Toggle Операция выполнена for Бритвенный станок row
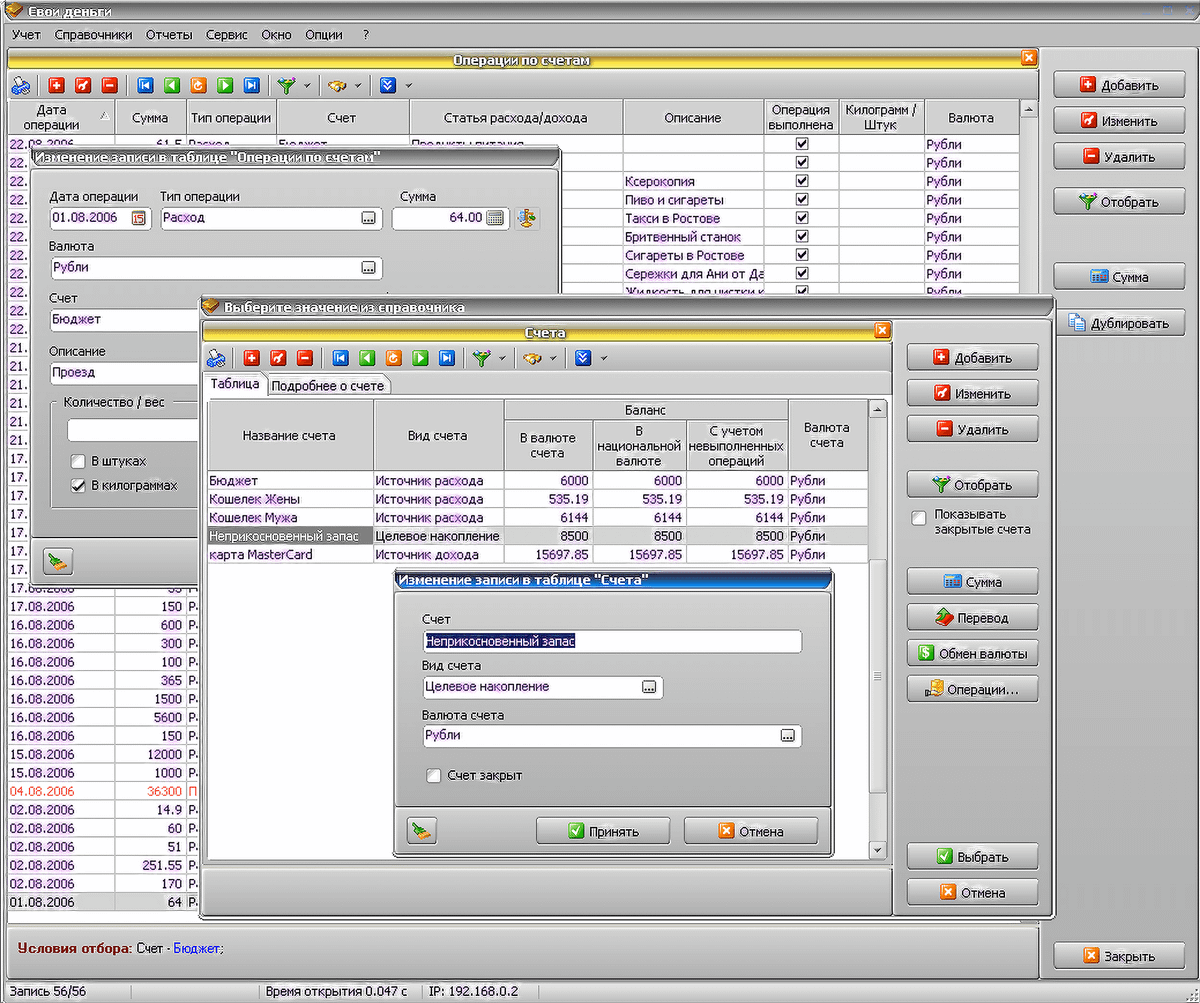This screenshot has width=1200, height=1003. click(802, 237)
